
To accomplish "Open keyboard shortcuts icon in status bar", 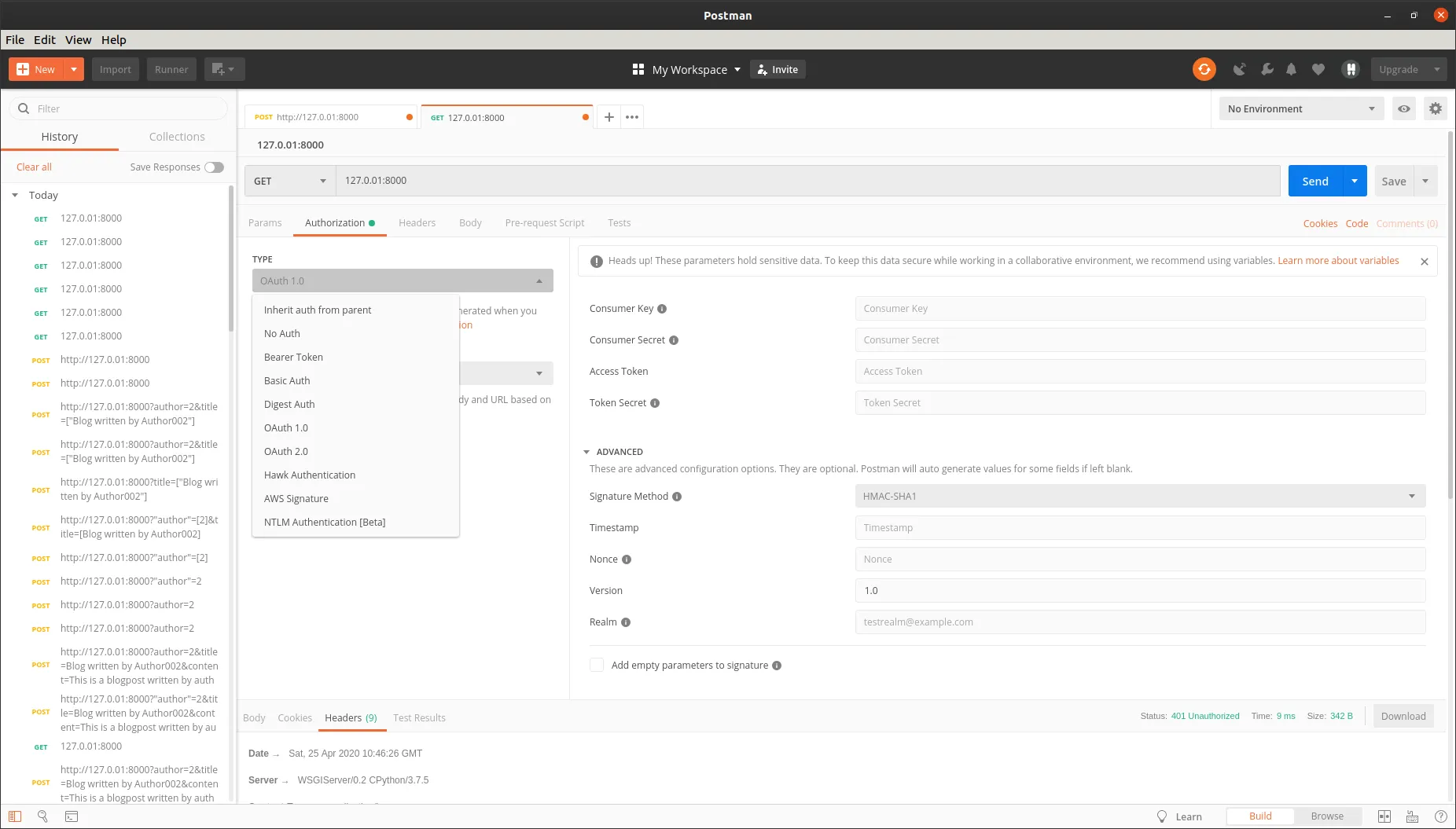I will (1413, 816).
